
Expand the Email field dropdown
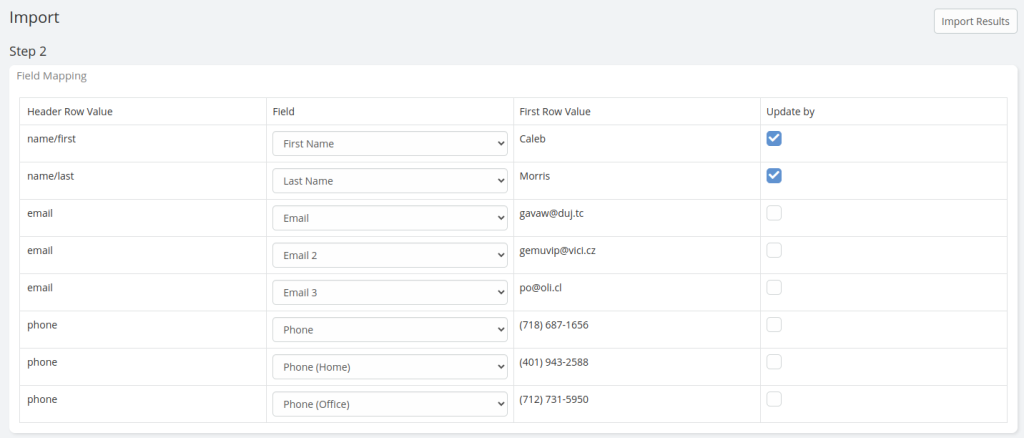pyautogui.click(x=390, y=218)
